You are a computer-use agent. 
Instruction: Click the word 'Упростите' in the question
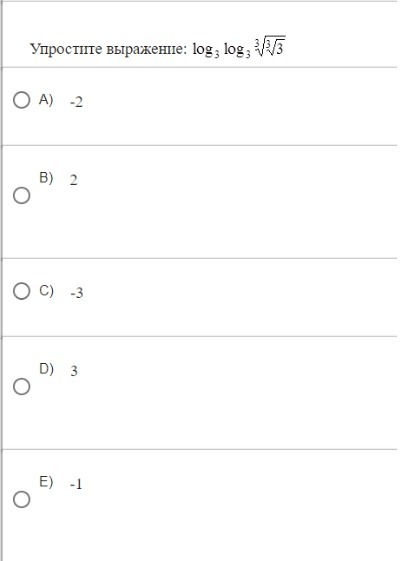pyautogui.click(x=66, y=49)
